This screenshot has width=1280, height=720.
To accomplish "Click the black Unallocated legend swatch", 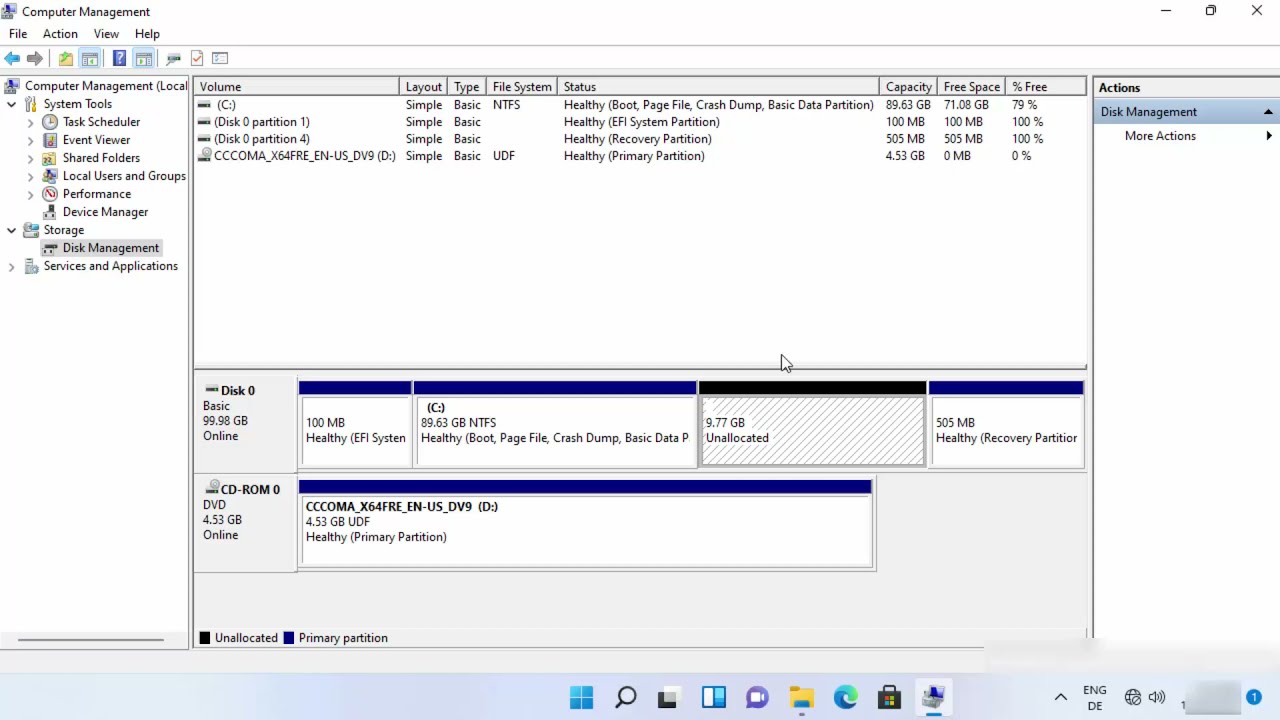I will (205, 638).
